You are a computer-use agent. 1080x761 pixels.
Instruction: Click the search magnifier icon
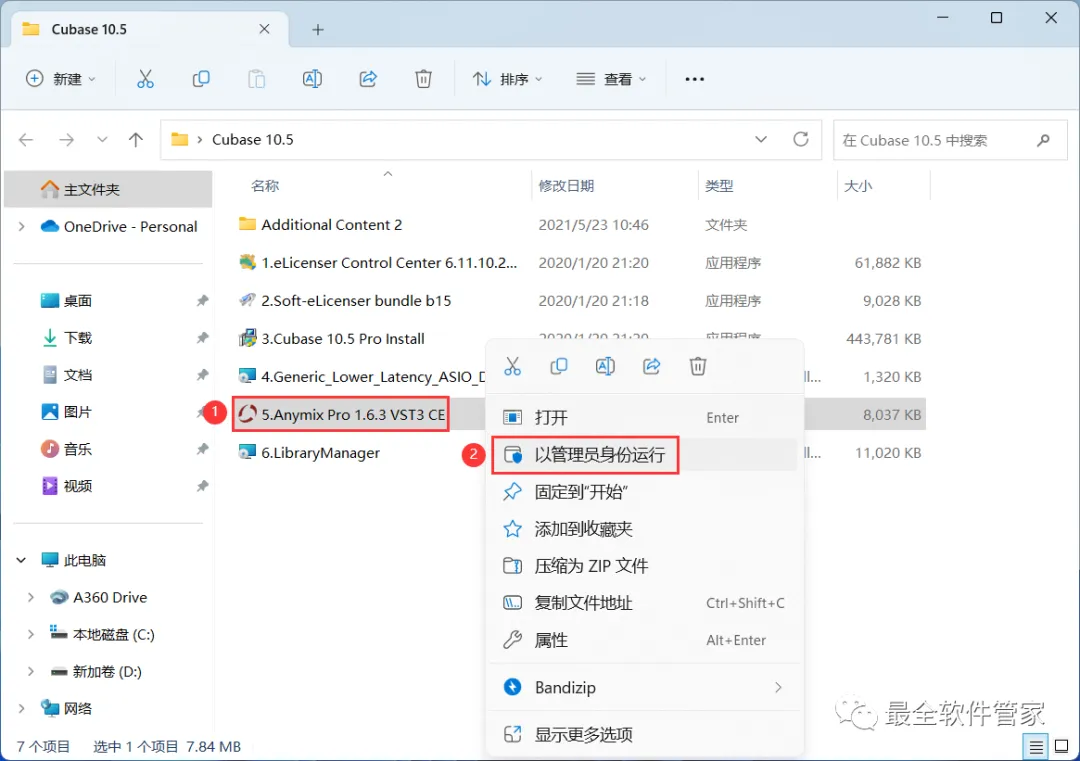point(1043,140)
